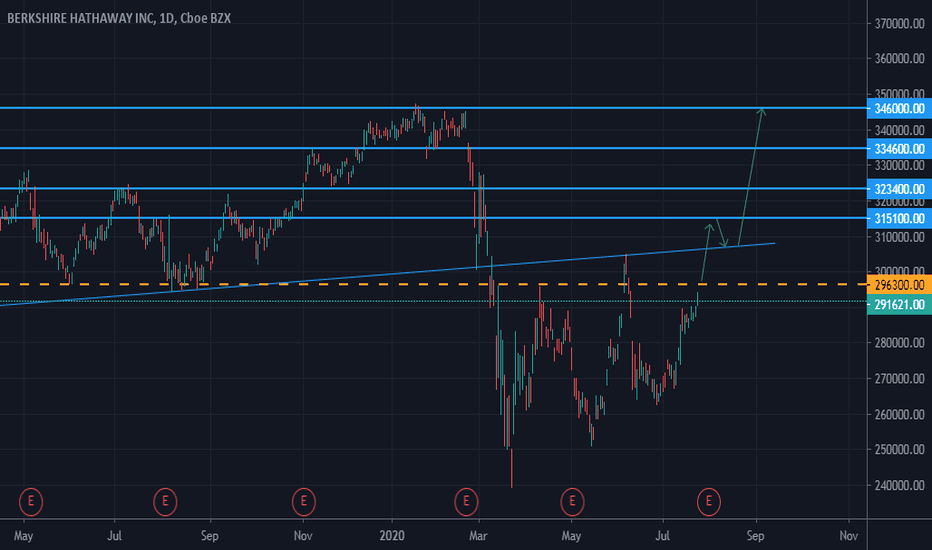This screenshot has width=932, height=550.
Task: Click the 2020 label on time axis
Action: pos(392,536)
